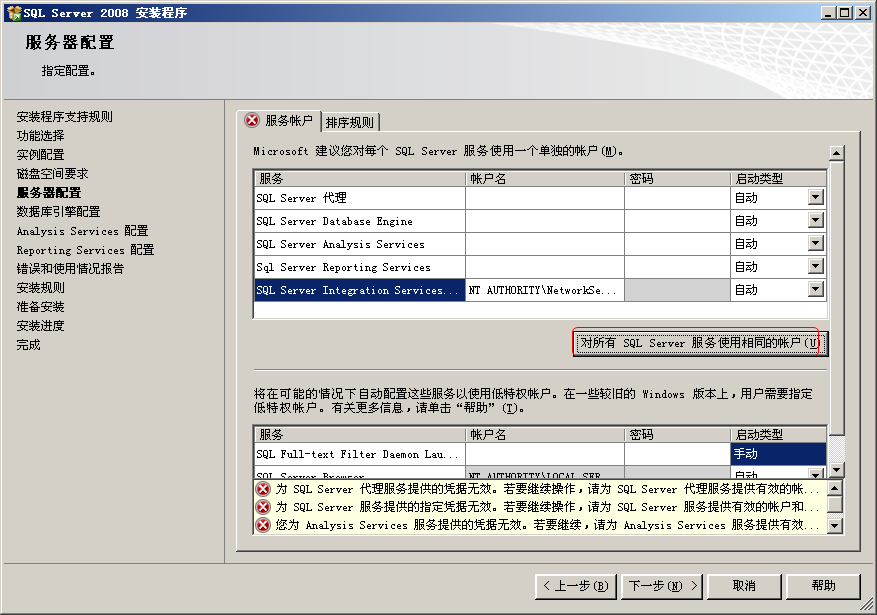Click the bold 服务器配置 step in the sidebar
Screen dimensions: 877x615
(49, 192)
